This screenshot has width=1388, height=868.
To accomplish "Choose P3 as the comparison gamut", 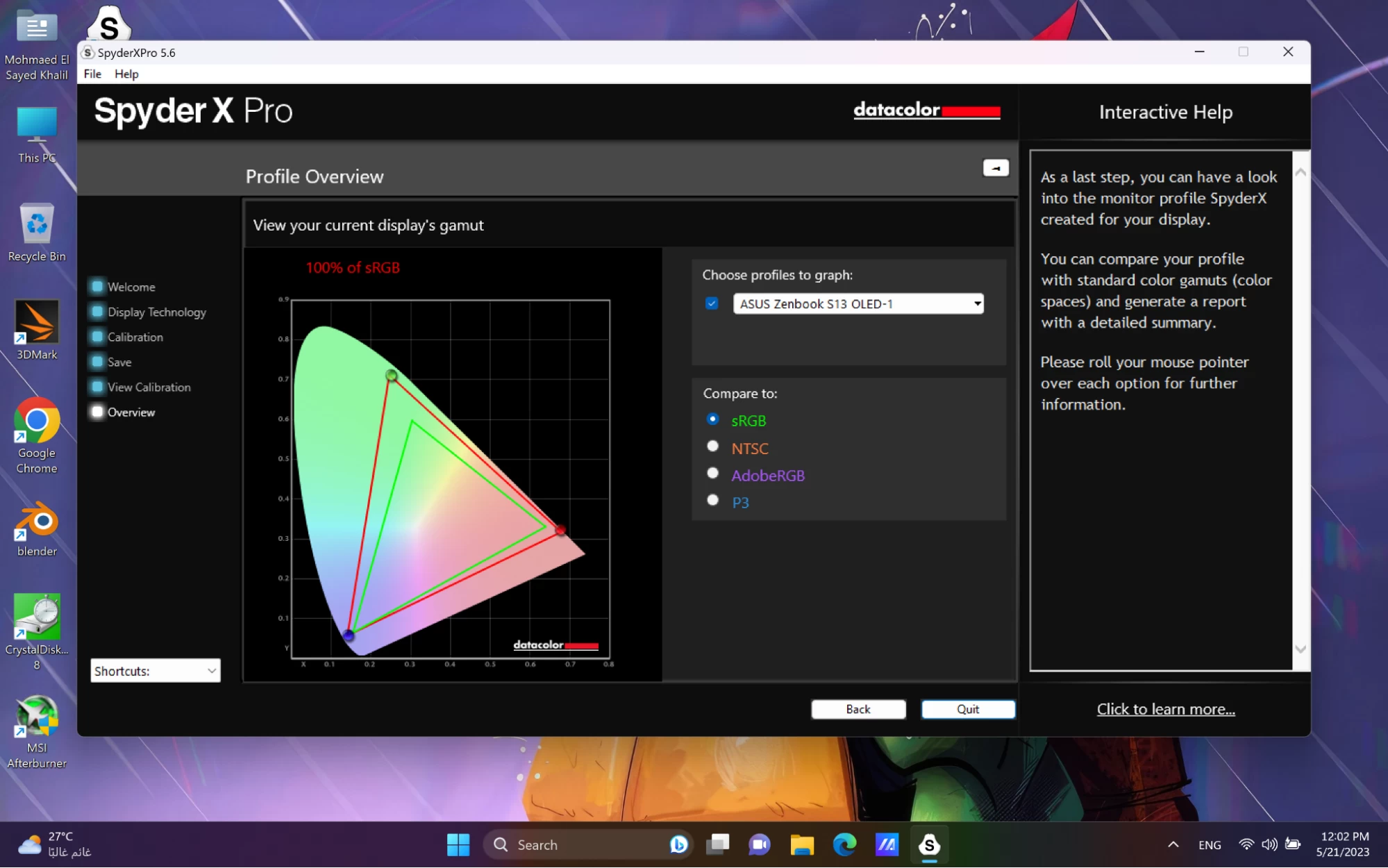I will [712, 501].
